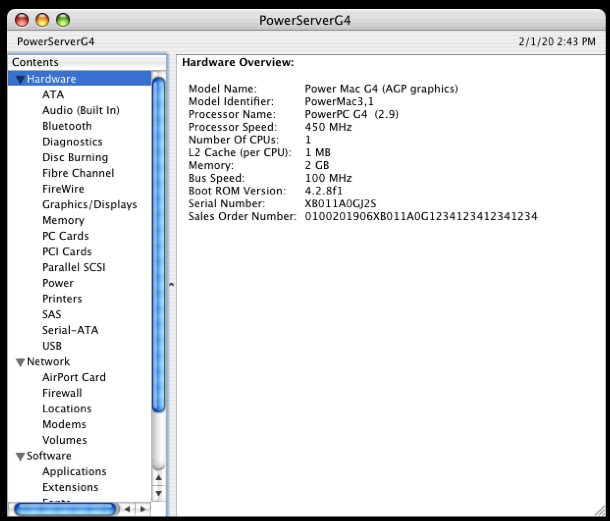This screenshot has width=610, height=521.
Task: Select Locations under Network
Action: click(67, 409)
